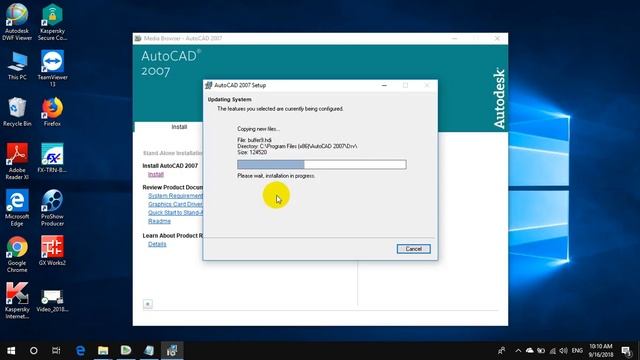Launch Microsoft Edge desktop shortcut

[x=17, y=208]
